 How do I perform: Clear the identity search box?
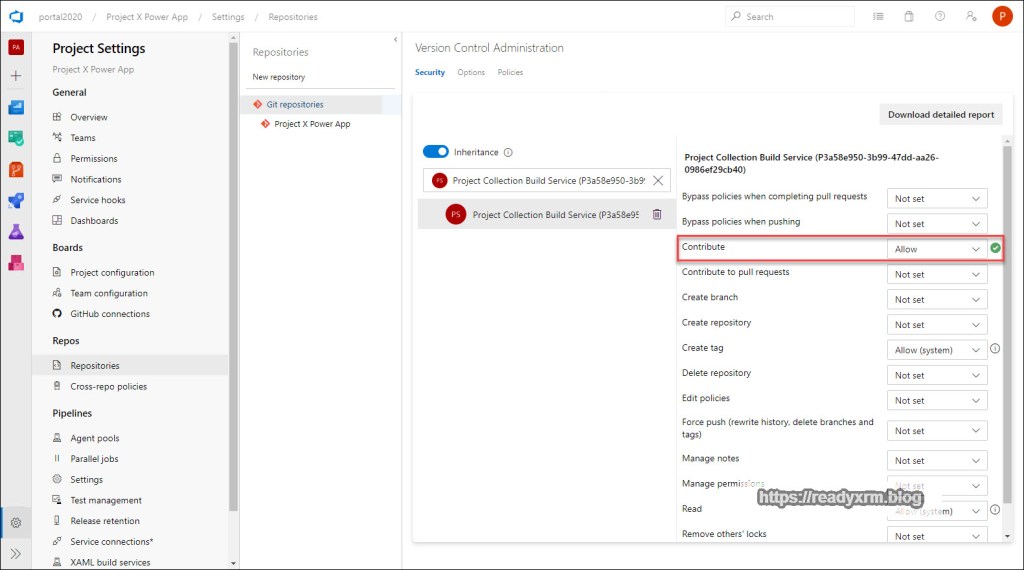pyautogui.click(x=657, y=181)
